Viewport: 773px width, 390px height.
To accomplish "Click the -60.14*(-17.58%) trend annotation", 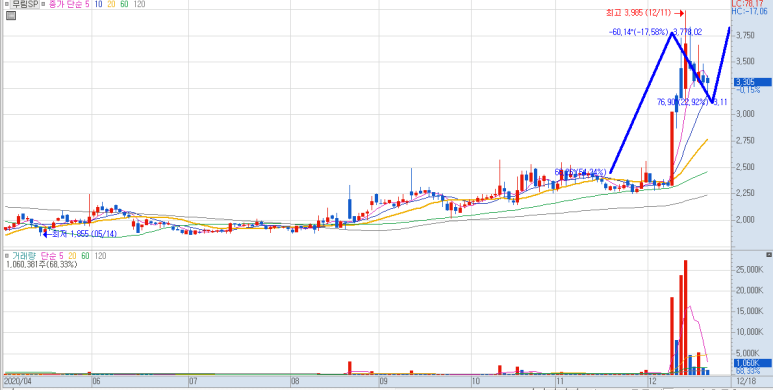I will (638, 32).
